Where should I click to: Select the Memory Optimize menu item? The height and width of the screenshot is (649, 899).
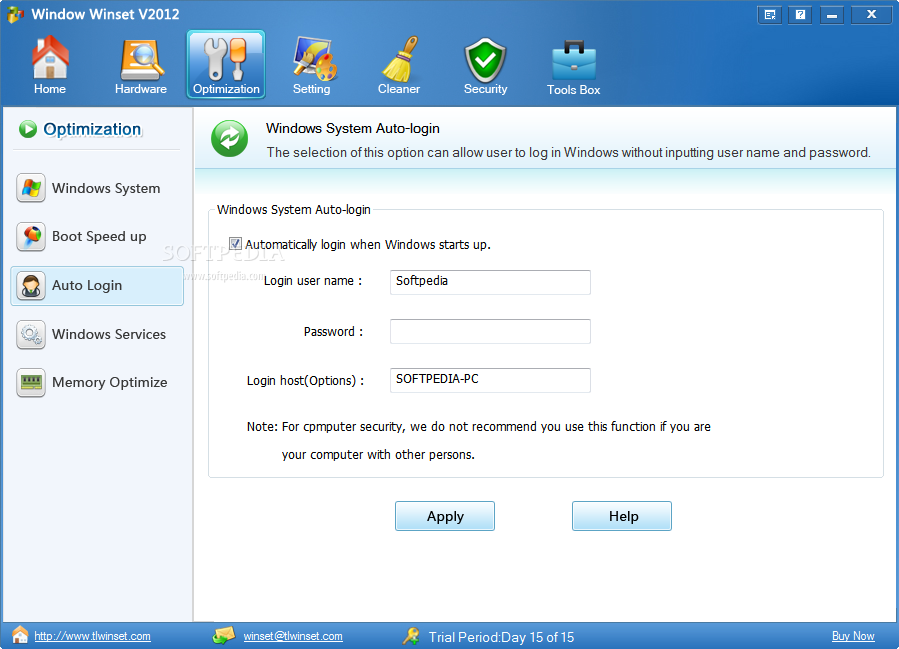click(x=97, y=382)
